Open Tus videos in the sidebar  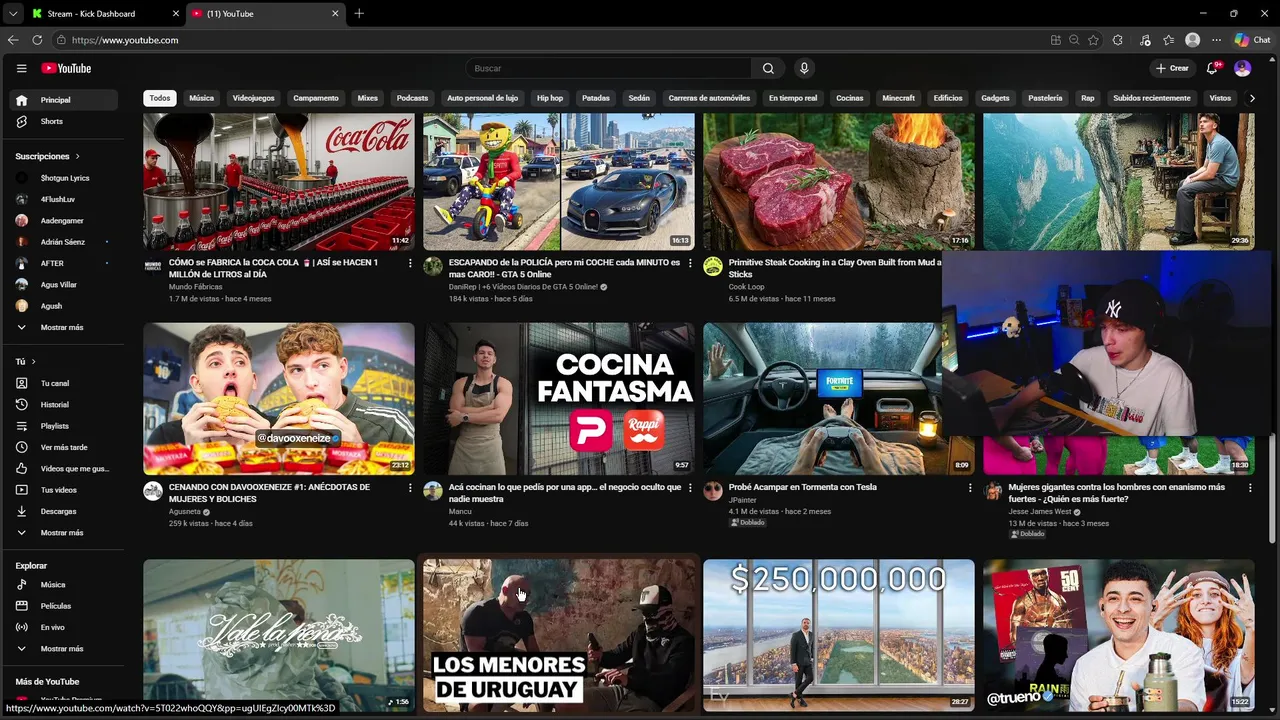64,490
